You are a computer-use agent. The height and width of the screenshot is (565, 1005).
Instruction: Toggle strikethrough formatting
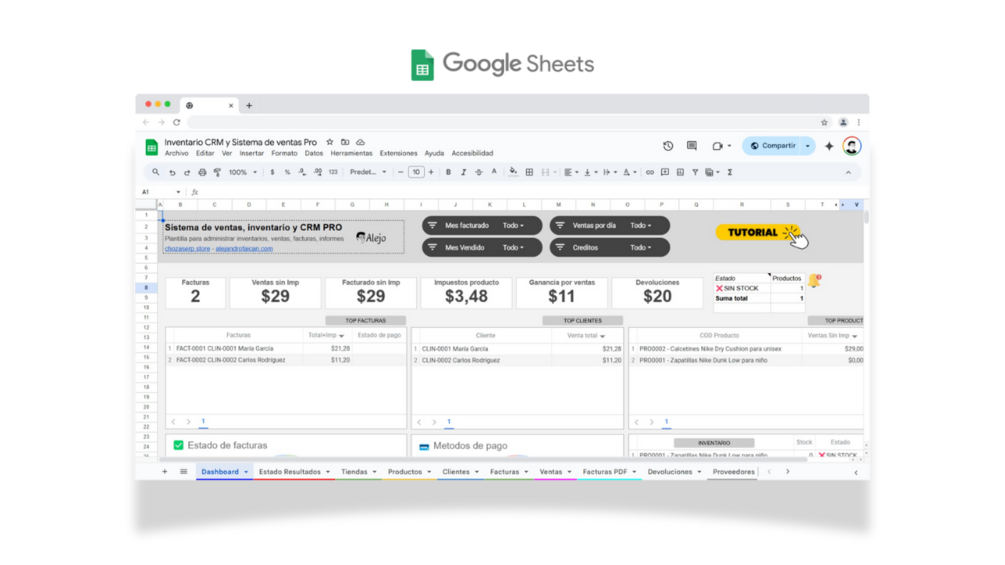(479, 172)
